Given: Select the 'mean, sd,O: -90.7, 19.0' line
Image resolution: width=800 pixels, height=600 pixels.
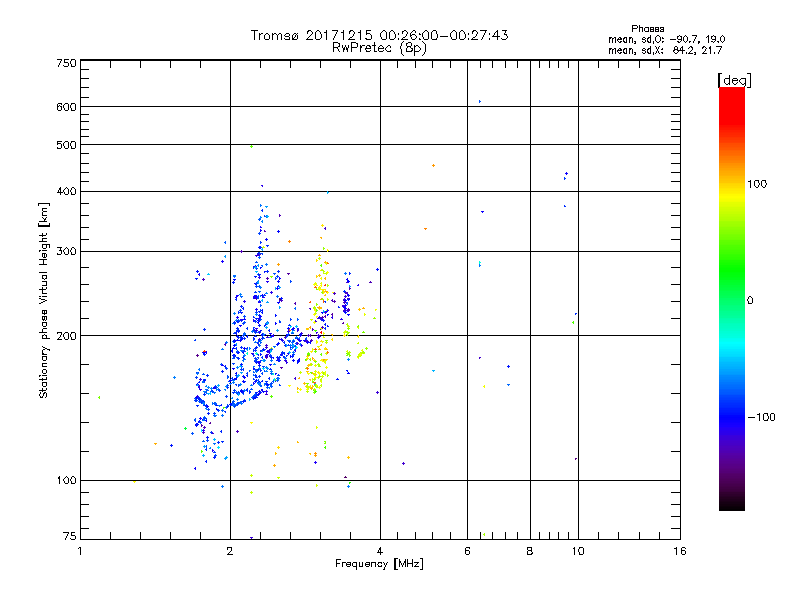Looking at the screenshot, I should [x=666, y=40].
